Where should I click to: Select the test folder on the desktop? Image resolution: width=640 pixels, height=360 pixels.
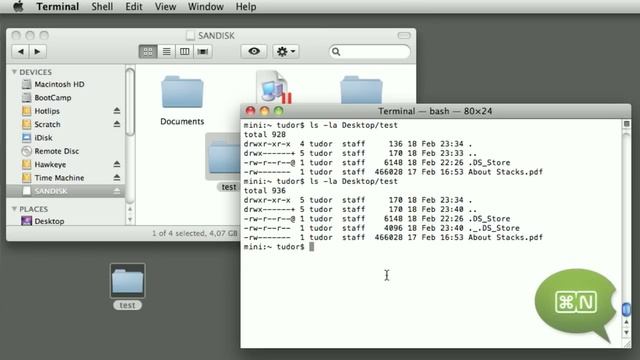tap(127, 280)
